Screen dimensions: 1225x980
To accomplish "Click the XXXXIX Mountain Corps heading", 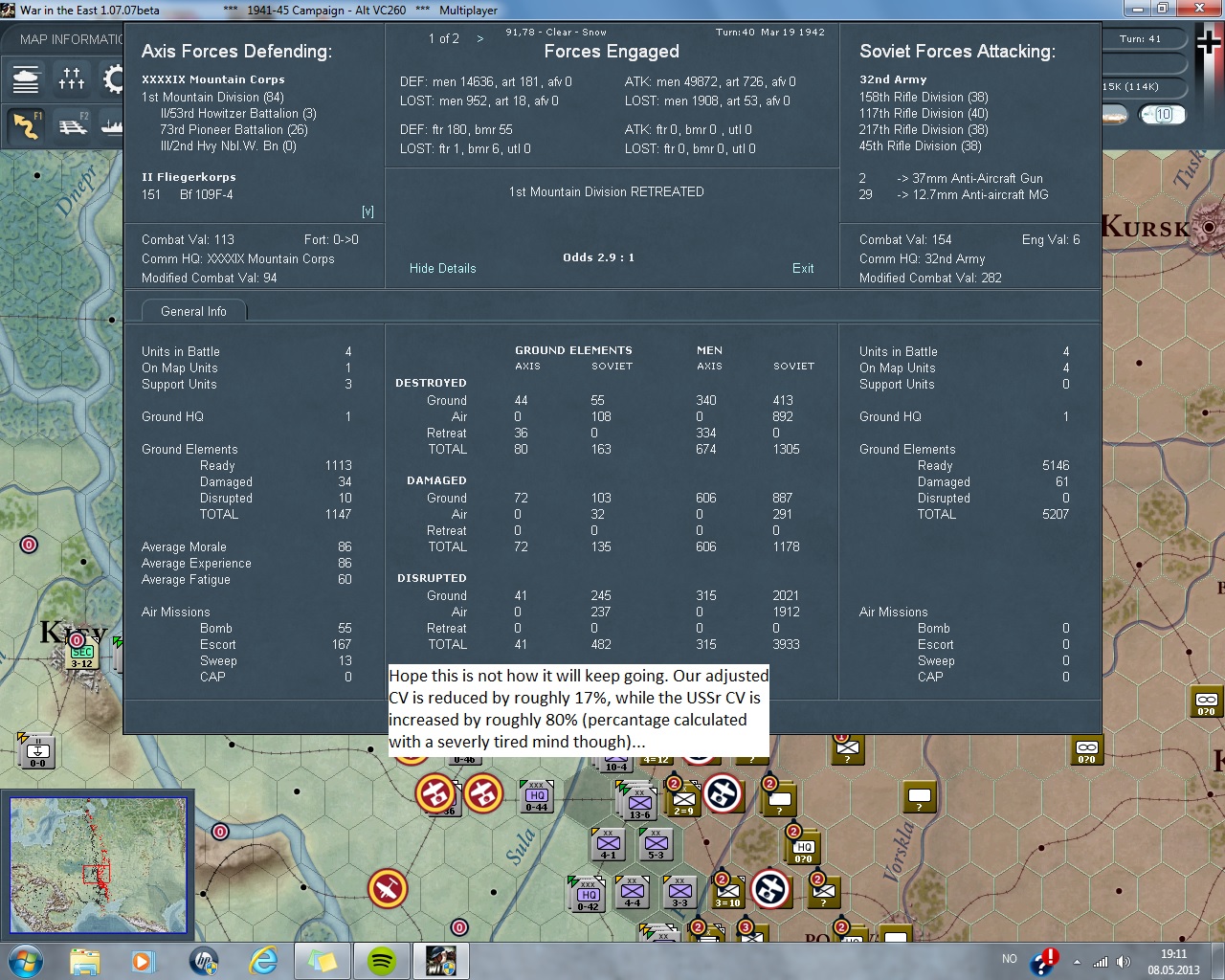I will pos(213,79).
